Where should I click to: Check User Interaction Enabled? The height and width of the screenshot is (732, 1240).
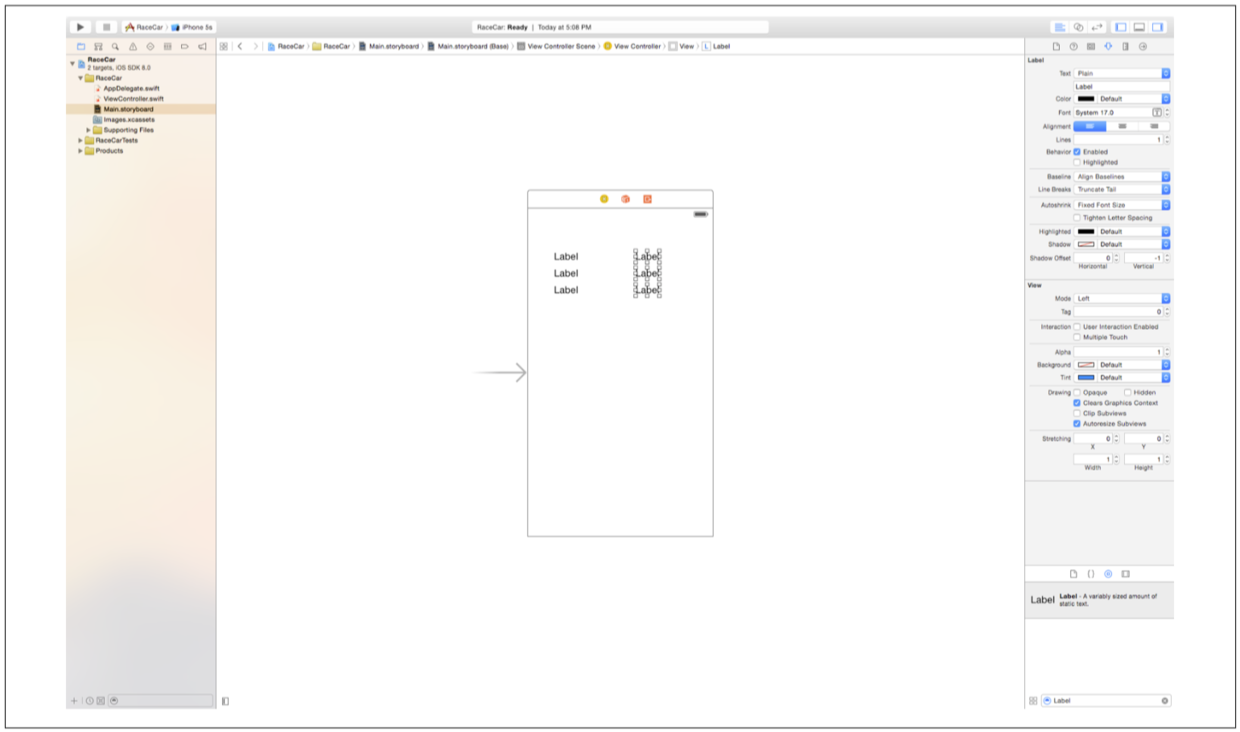tap(1077, 327)
